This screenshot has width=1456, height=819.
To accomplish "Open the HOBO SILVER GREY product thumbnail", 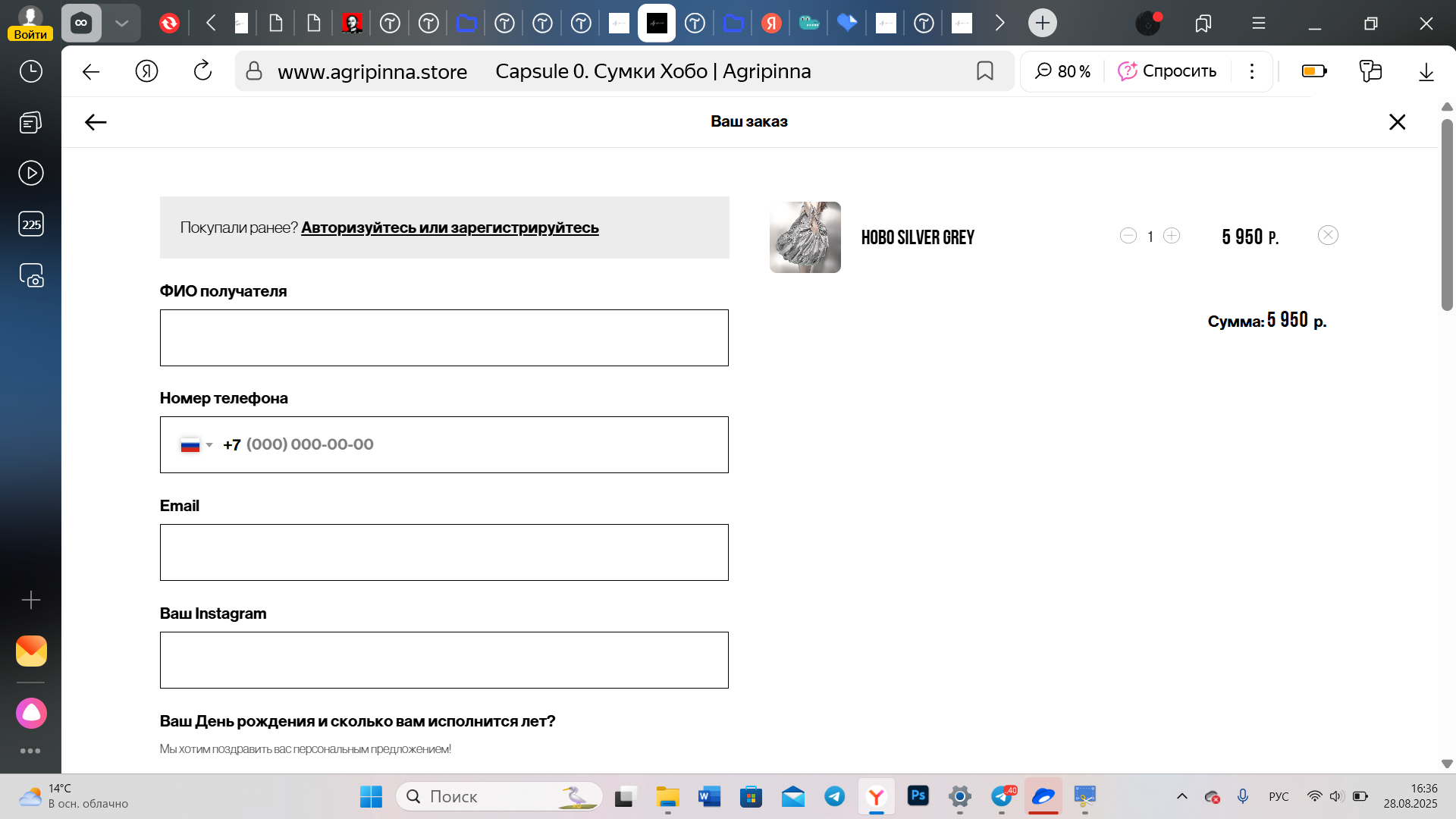I will pos(805,237).
